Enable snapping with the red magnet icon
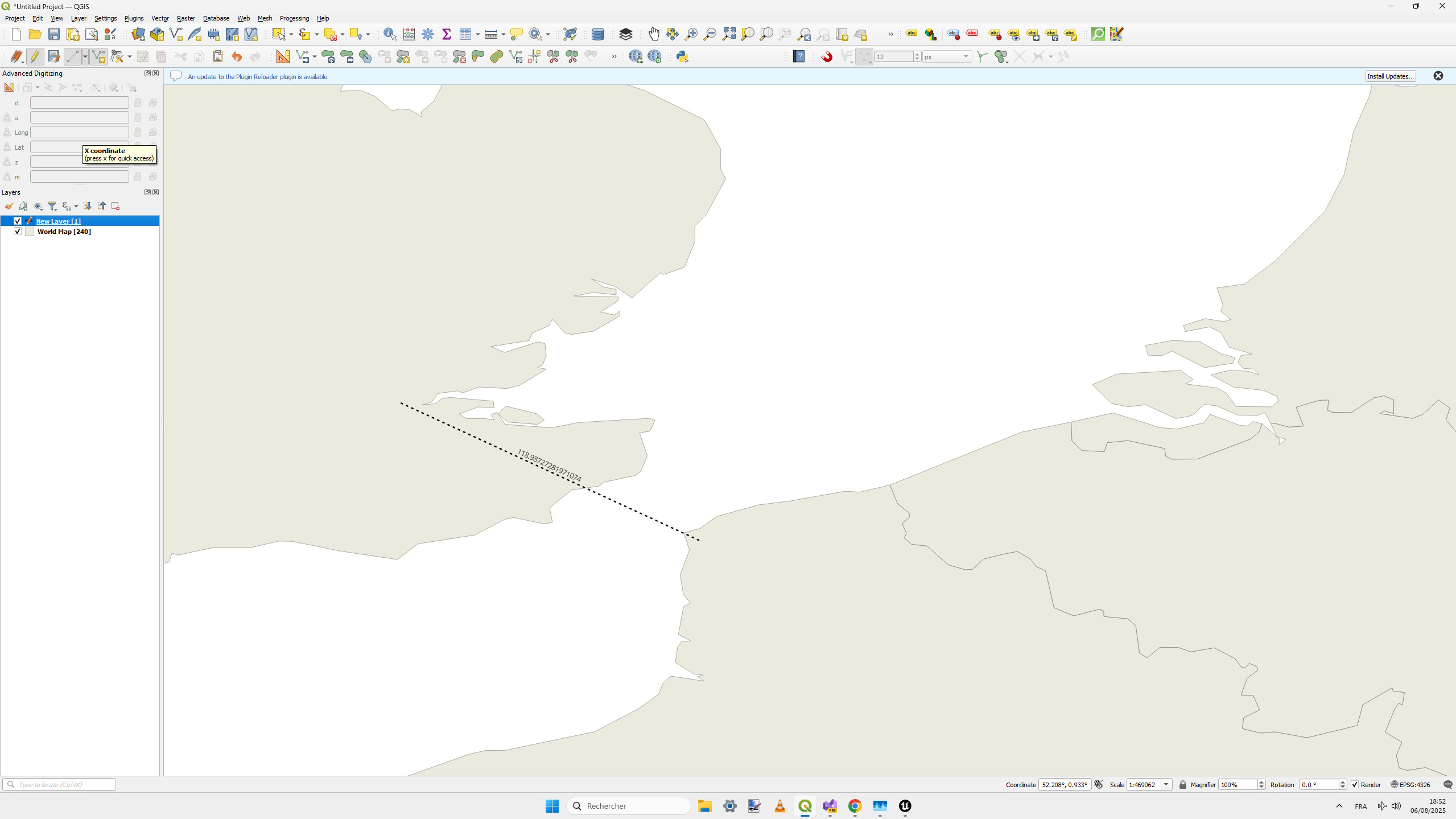 (827, 56)
